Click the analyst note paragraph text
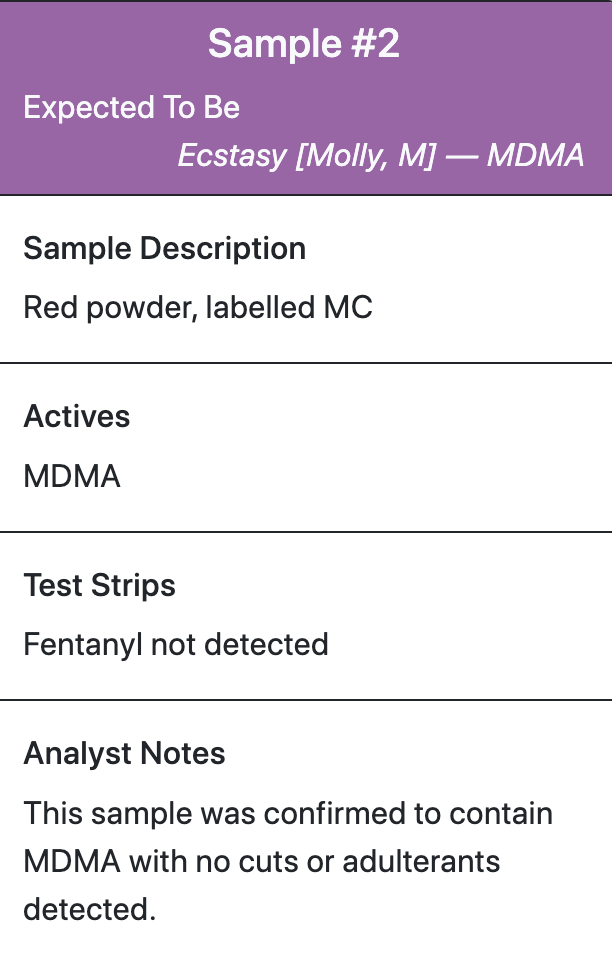Image resolution: width=612 pixels, height=958 pixels. coord(288,861)
